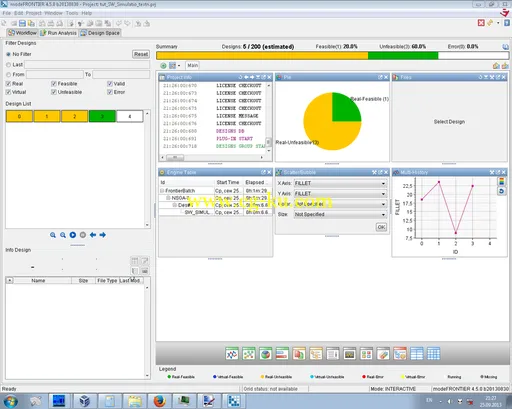This screenshot has width=512, height=409.
Task: Click the blue left arrow under Design List
Action: [93, 235]
